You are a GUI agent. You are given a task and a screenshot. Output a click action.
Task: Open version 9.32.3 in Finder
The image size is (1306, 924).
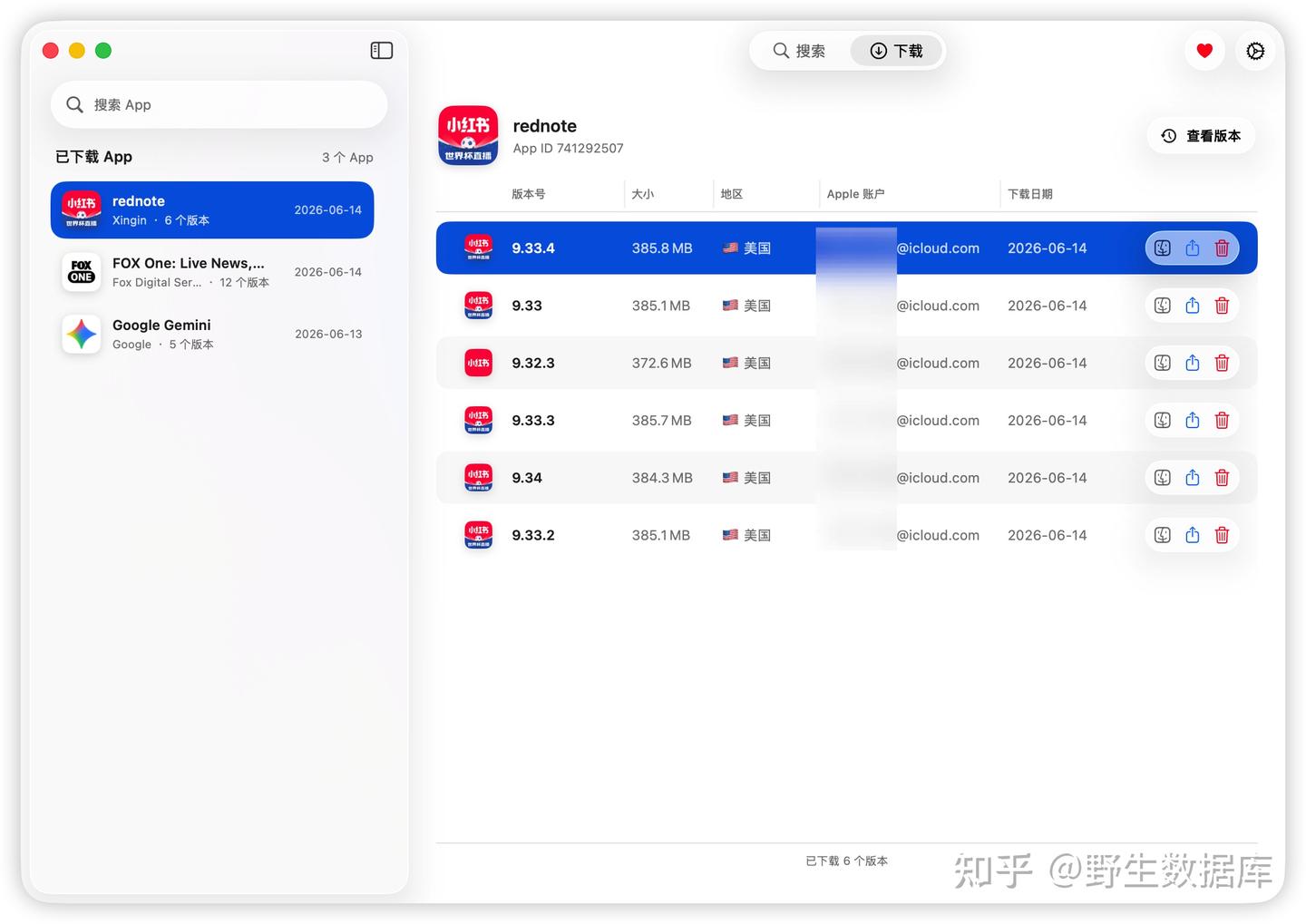point(1163,363)
